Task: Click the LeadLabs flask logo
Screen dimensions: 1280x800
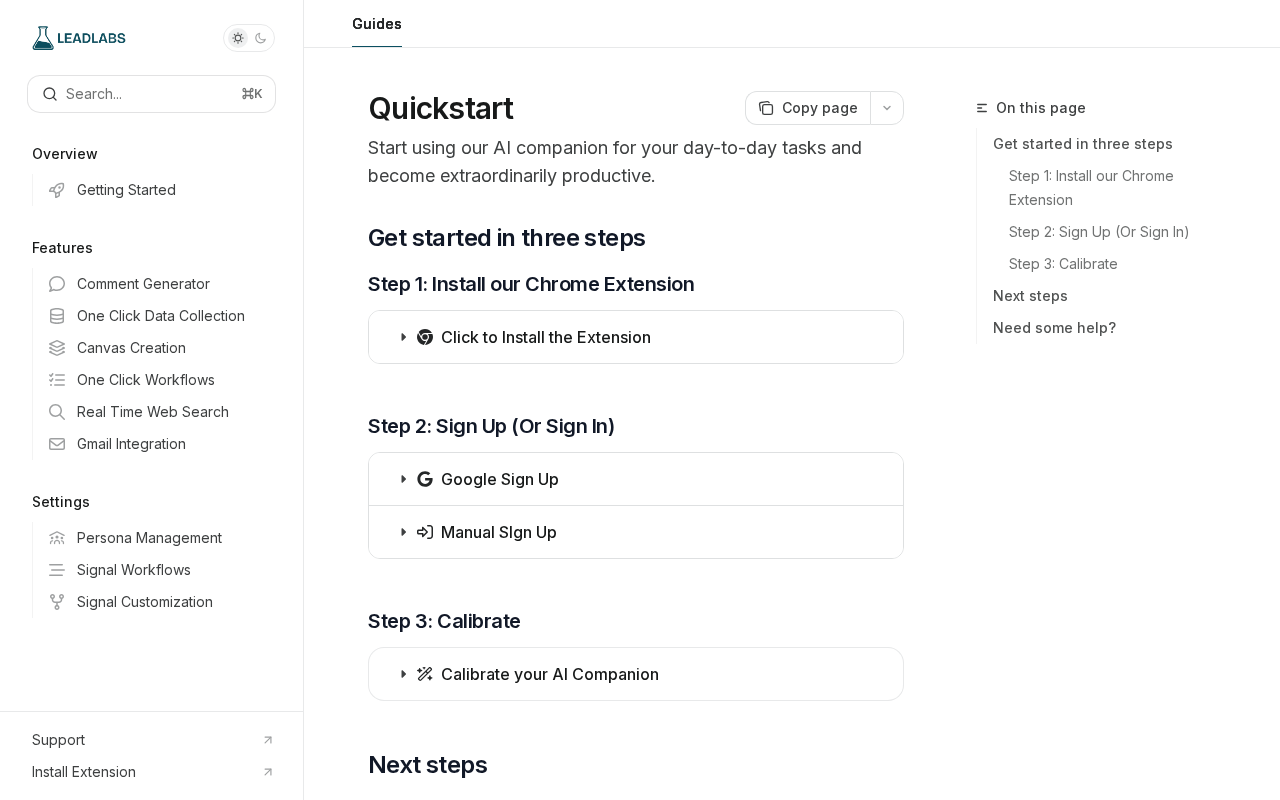Action: (43, 38)
